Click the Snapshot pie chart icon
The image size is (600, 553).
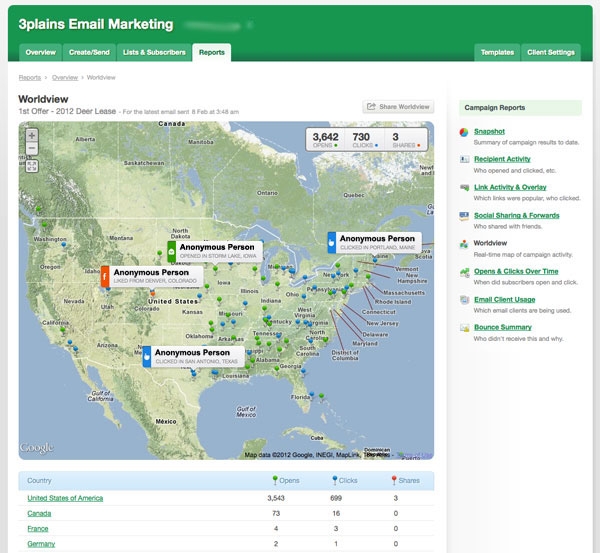pyautogui.click(x=464, y=132)
